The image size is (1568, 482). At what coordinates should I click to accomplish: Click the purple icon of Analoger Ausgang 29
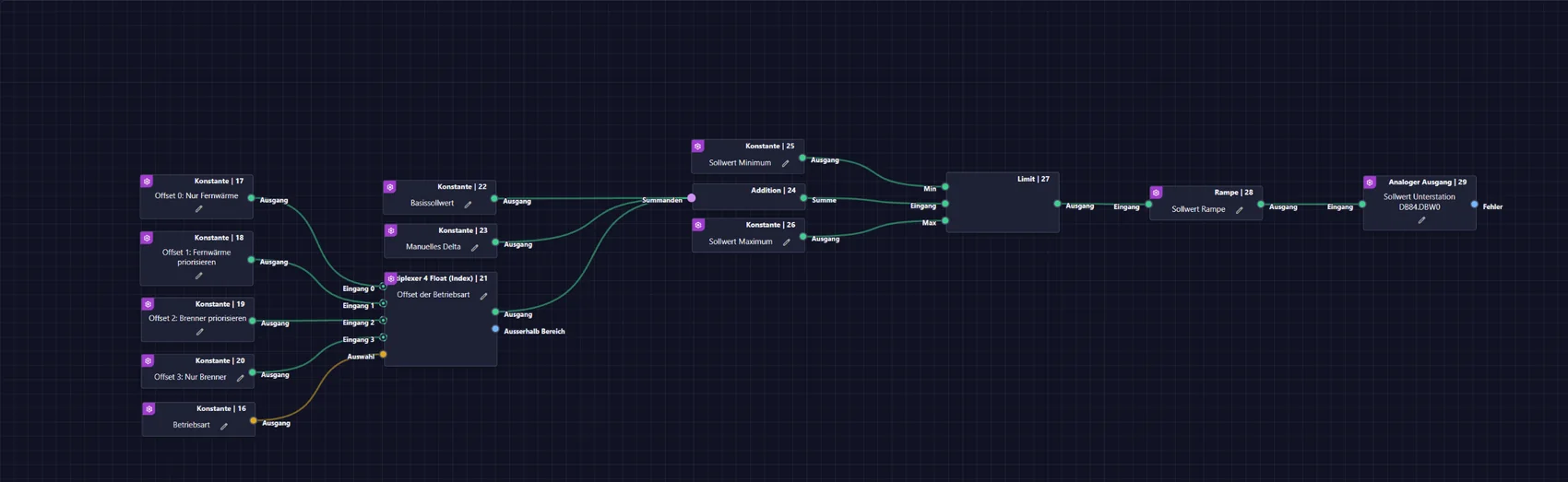(1370, 182)
